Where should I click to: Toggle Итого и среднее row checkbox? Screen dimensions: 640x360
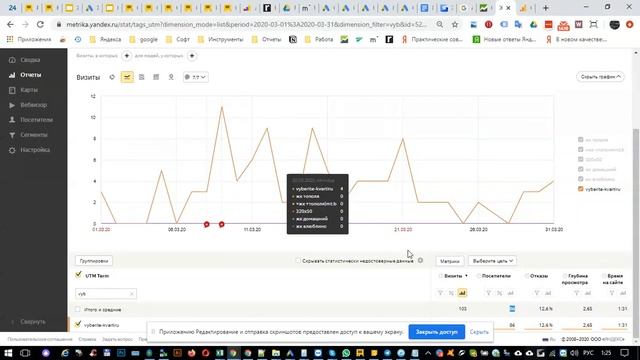pyautogui.click(x=78, y=309)
